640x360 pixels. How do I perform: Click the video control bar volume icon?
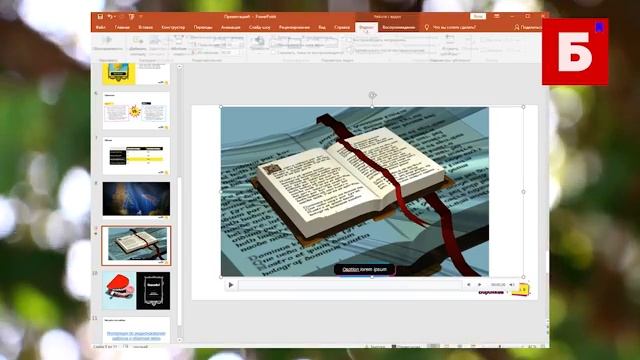(512, 284)
